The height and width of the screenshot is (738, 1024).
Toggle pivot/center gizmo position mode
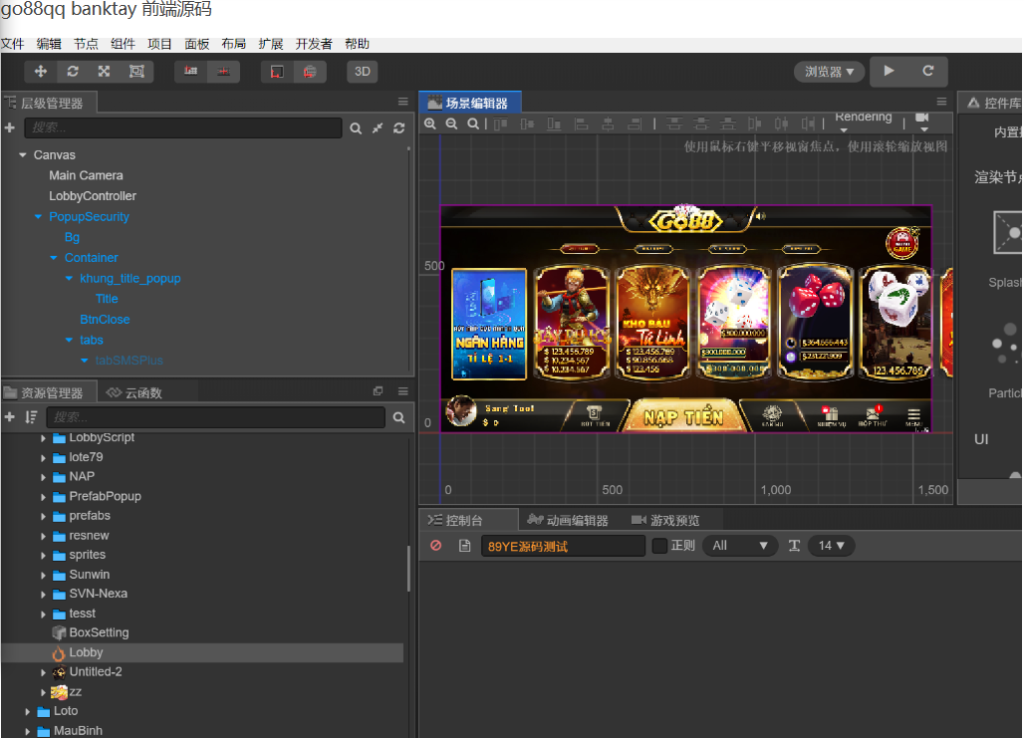pos(191,71)
